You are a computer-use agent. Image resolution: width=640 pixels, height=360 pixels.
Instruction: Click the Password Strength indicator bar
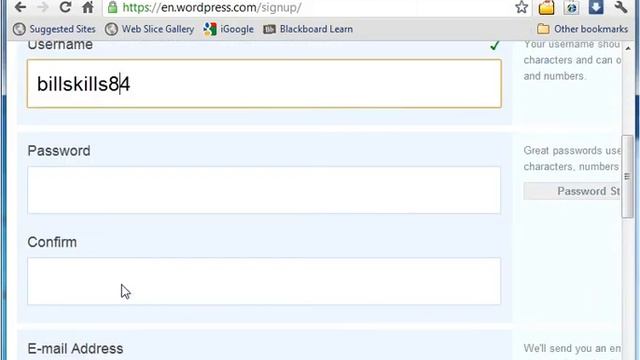click(x=572, y=191)
